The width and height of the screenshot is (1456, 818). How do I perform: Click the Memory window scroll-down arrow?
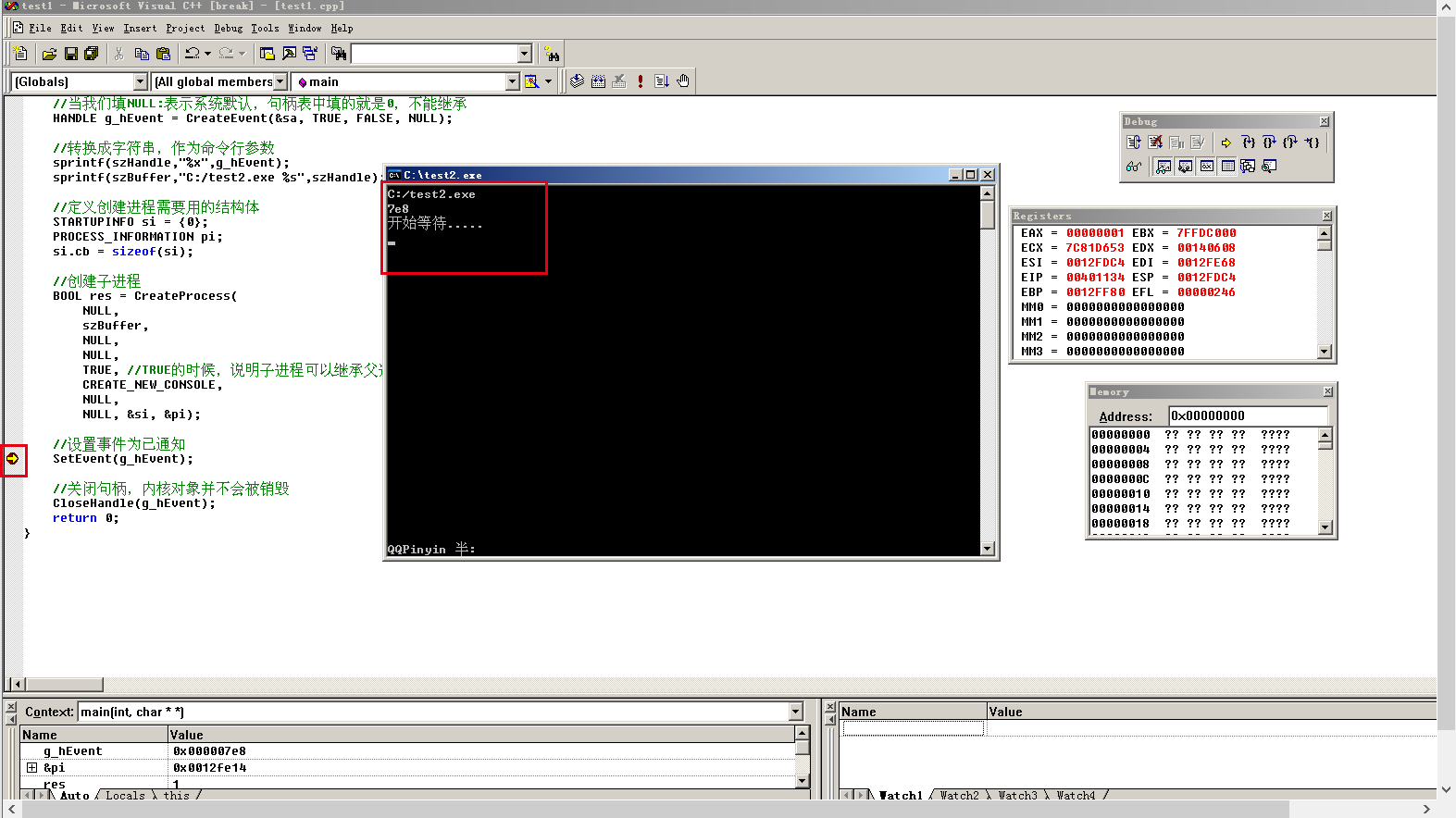[1325, 527]
